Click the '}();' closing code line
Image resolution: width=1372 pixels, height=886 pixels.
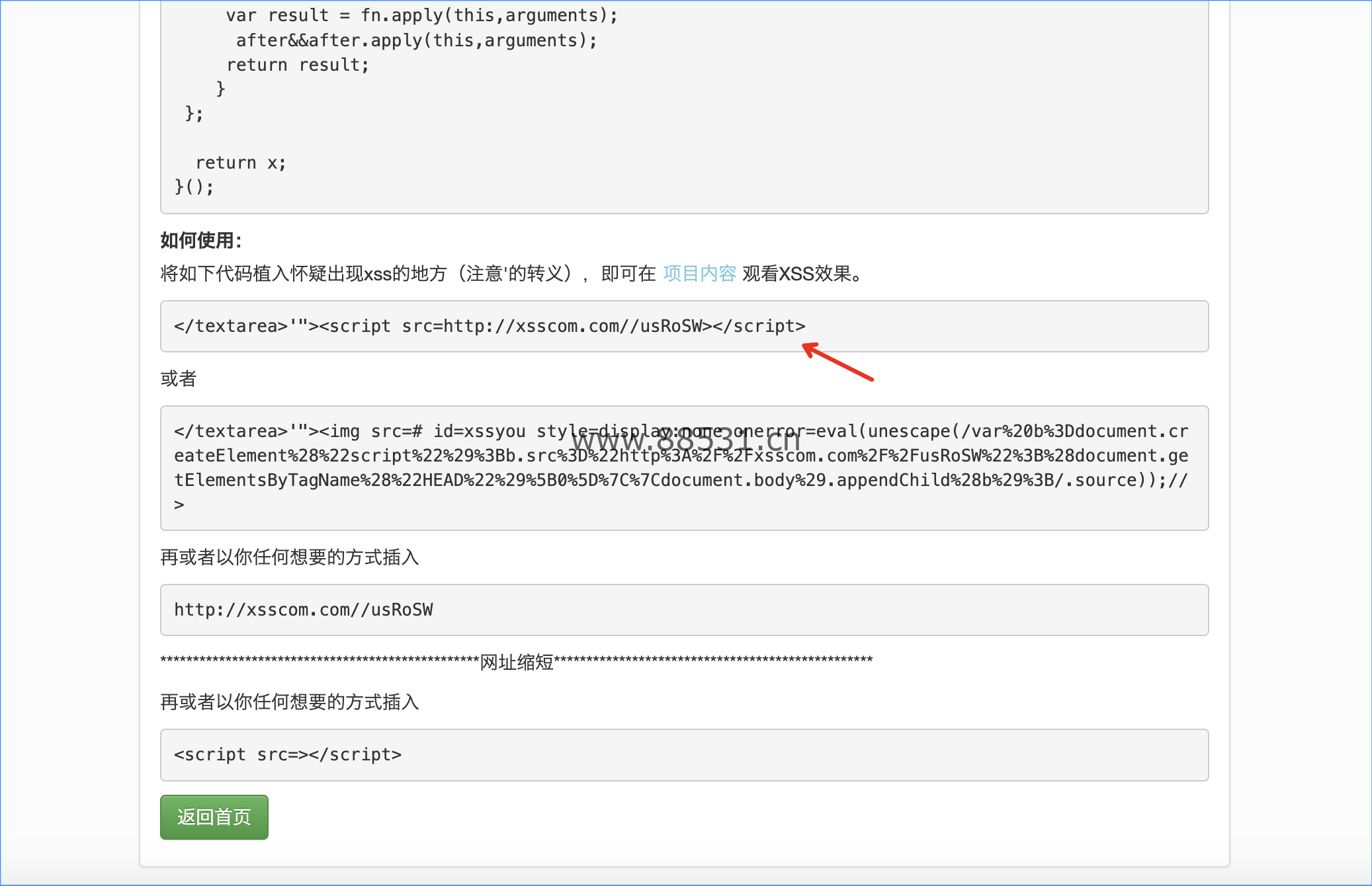tap(194, 187)
